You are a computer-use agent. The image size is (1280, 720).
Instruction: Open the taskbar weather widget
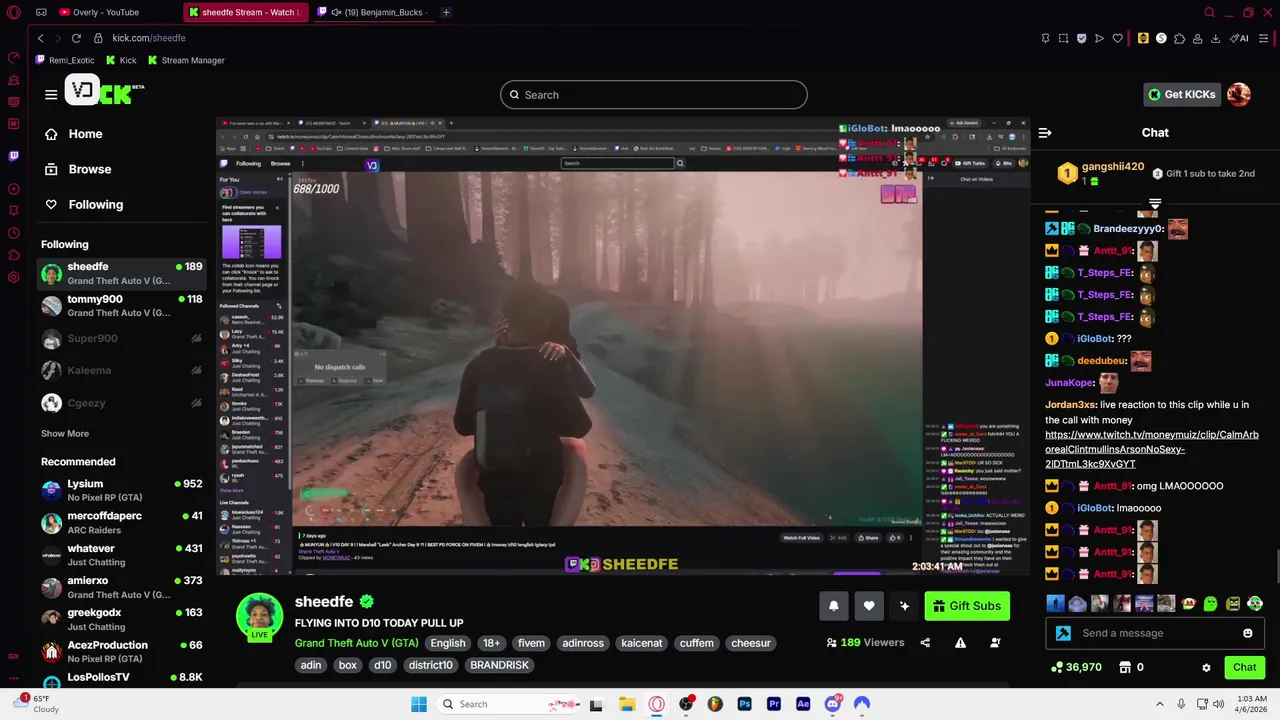coord(35,703)
